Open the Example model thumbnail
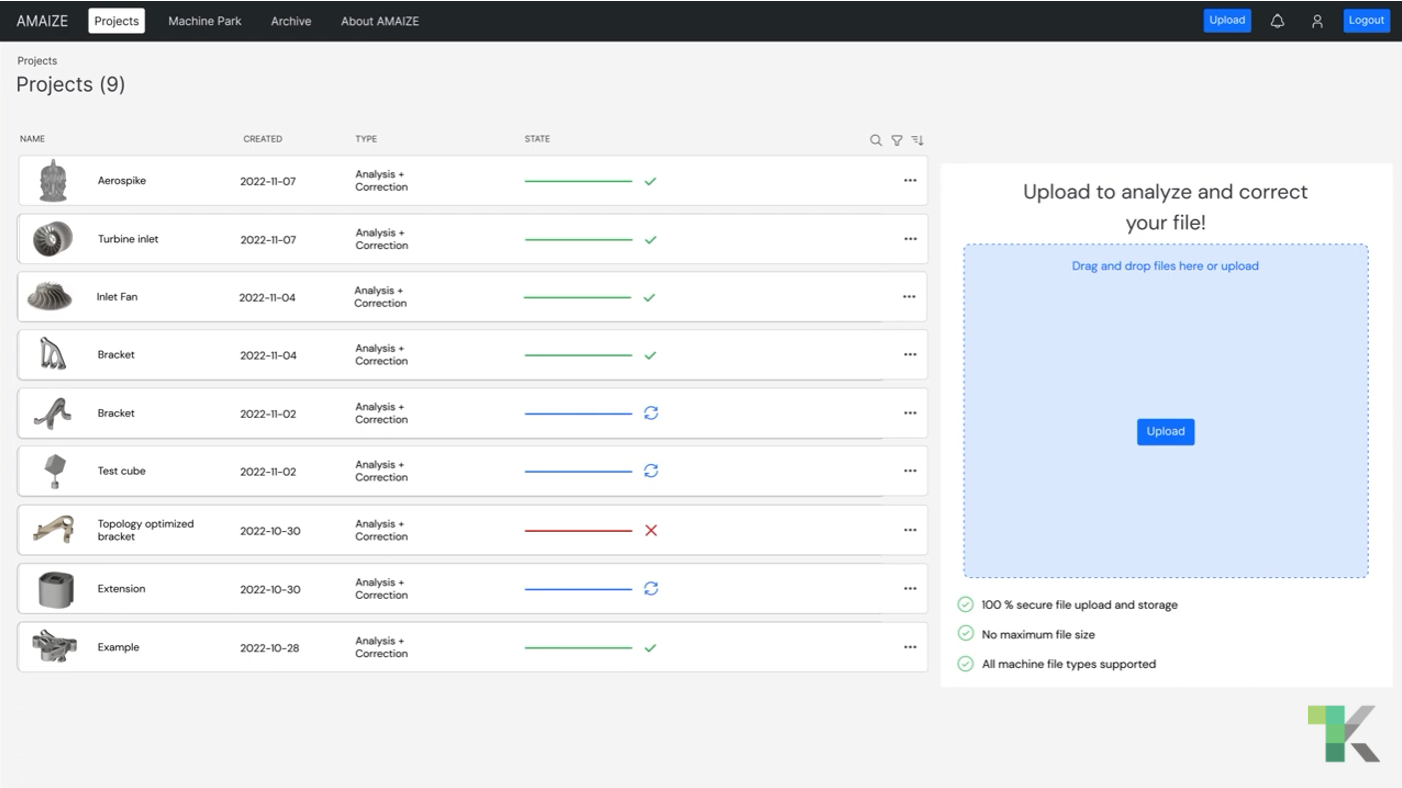 [53, 647]
